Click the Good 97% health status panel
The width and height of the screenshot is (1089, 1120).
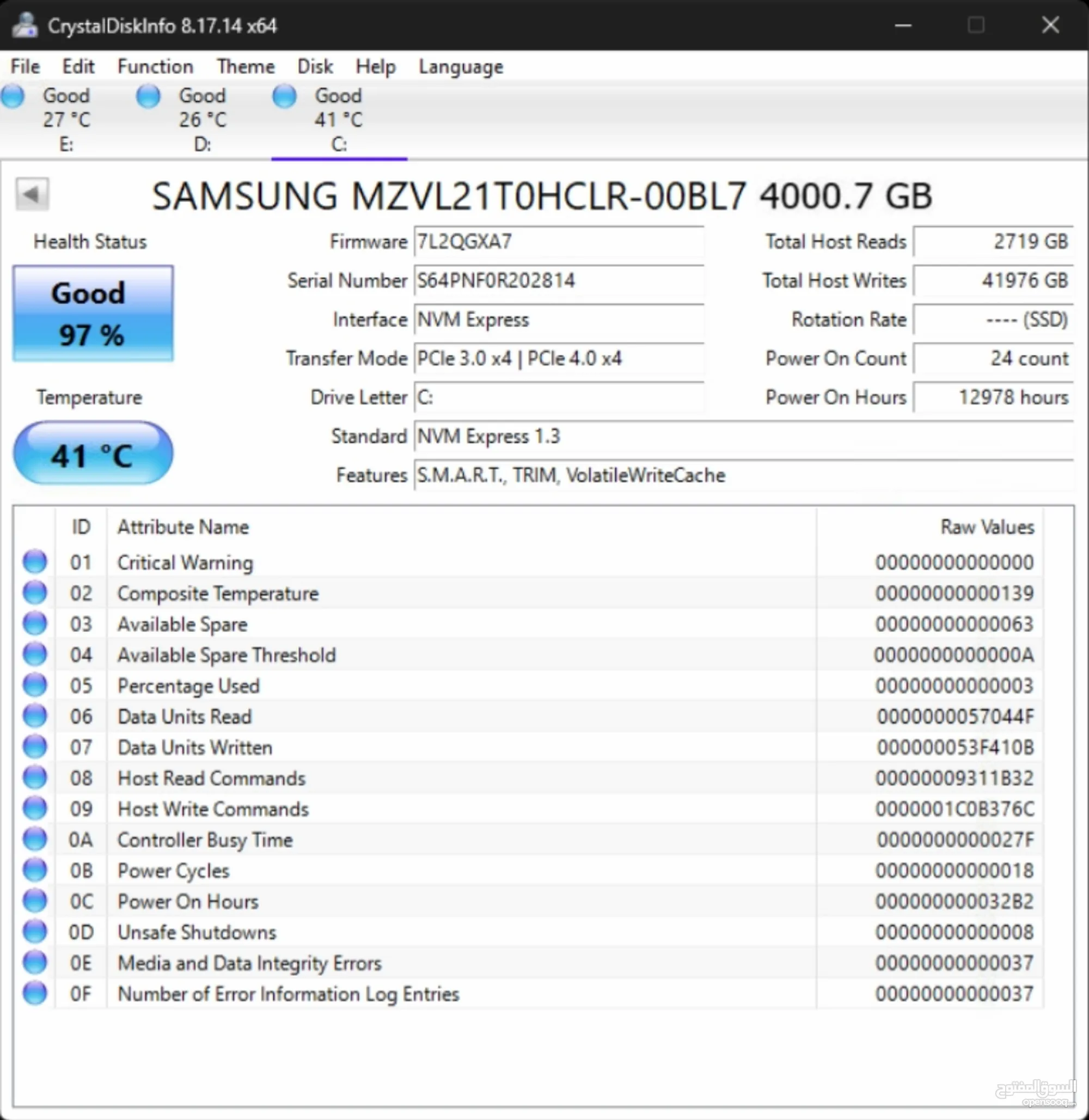[93, 314]
